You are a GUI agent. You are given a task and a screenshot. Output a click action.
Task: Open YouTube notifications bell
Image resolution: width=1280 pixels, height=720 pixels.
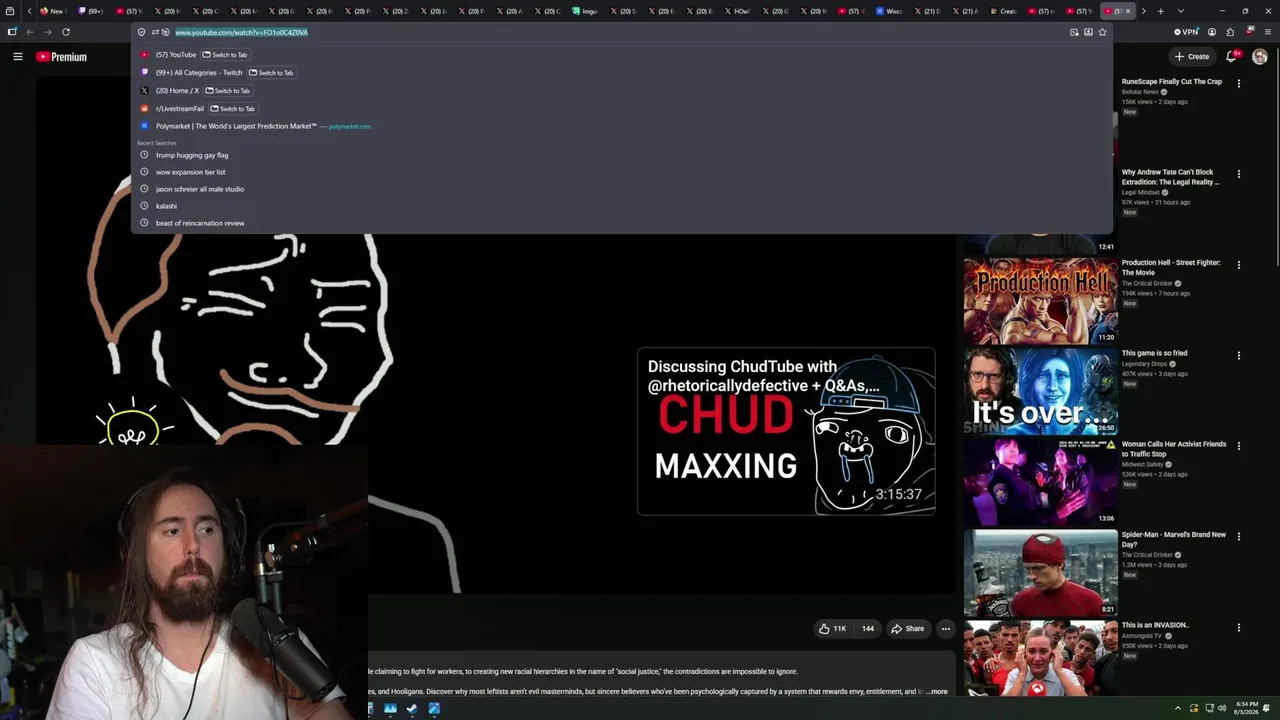tap(1232, 57)
